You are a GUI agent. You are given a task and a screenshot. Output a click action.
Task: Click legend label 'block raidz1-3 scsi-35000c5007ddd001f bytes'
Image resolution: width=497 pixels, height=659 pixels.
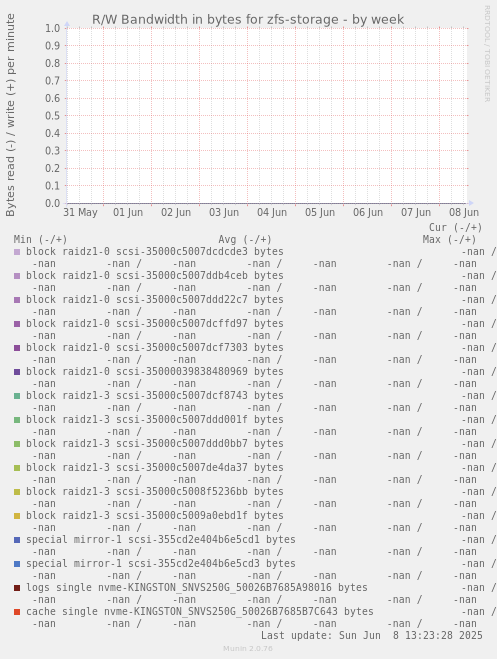click(x=155, y=419)
